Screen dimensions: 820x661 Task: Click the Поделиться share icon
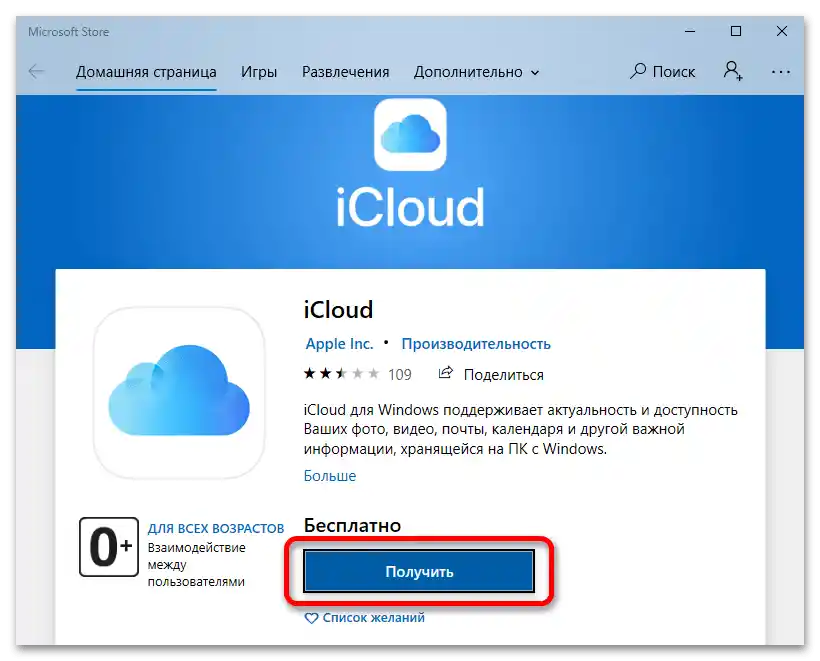446,373
